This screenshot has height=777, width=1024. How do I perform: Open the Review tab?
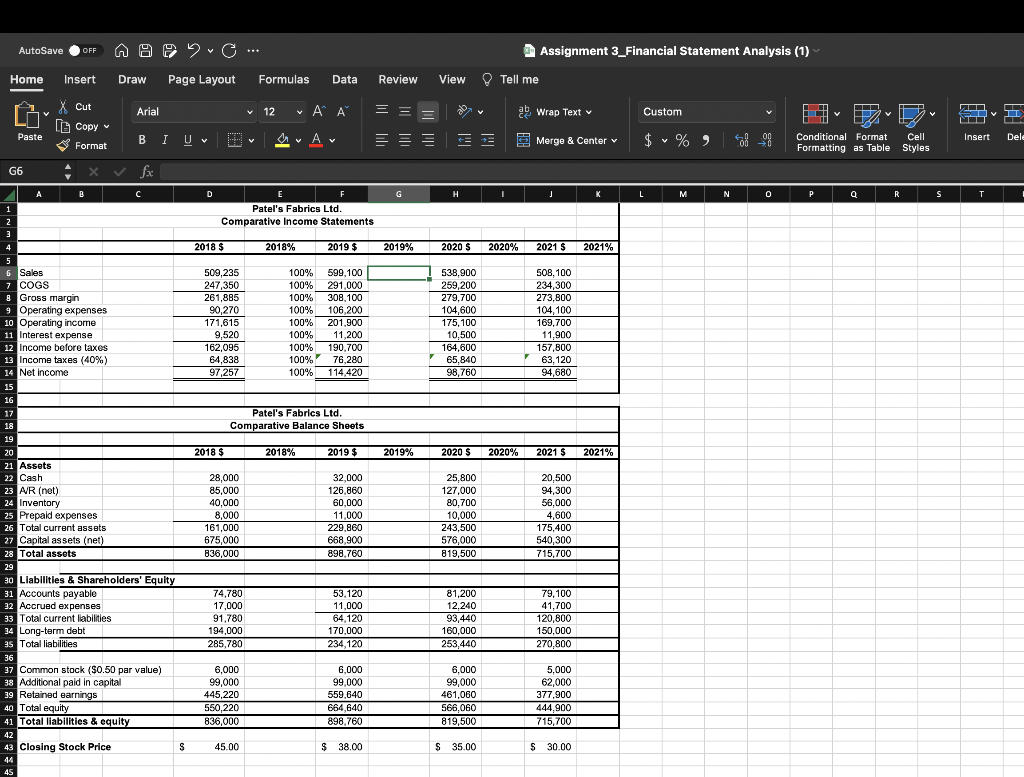pos(397,79)
